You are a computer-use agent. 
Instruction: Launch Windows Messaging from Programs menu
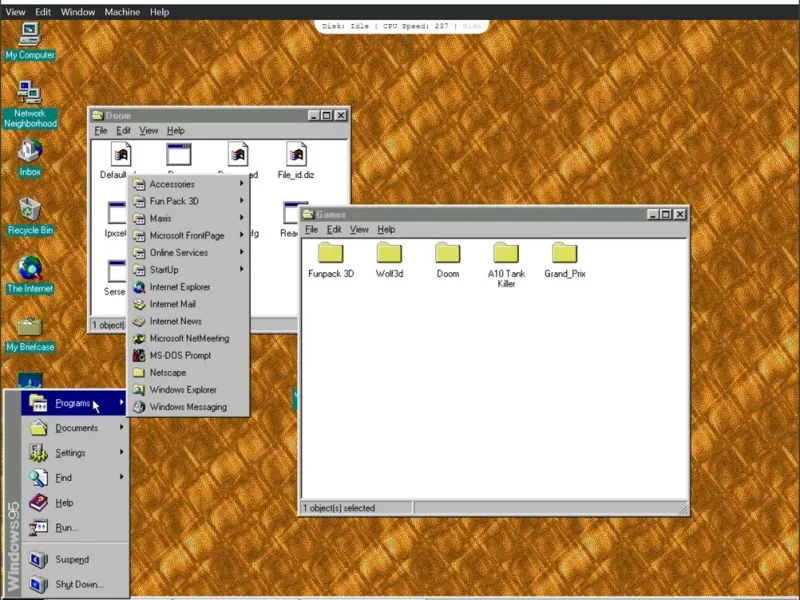(x=188, y=407)
